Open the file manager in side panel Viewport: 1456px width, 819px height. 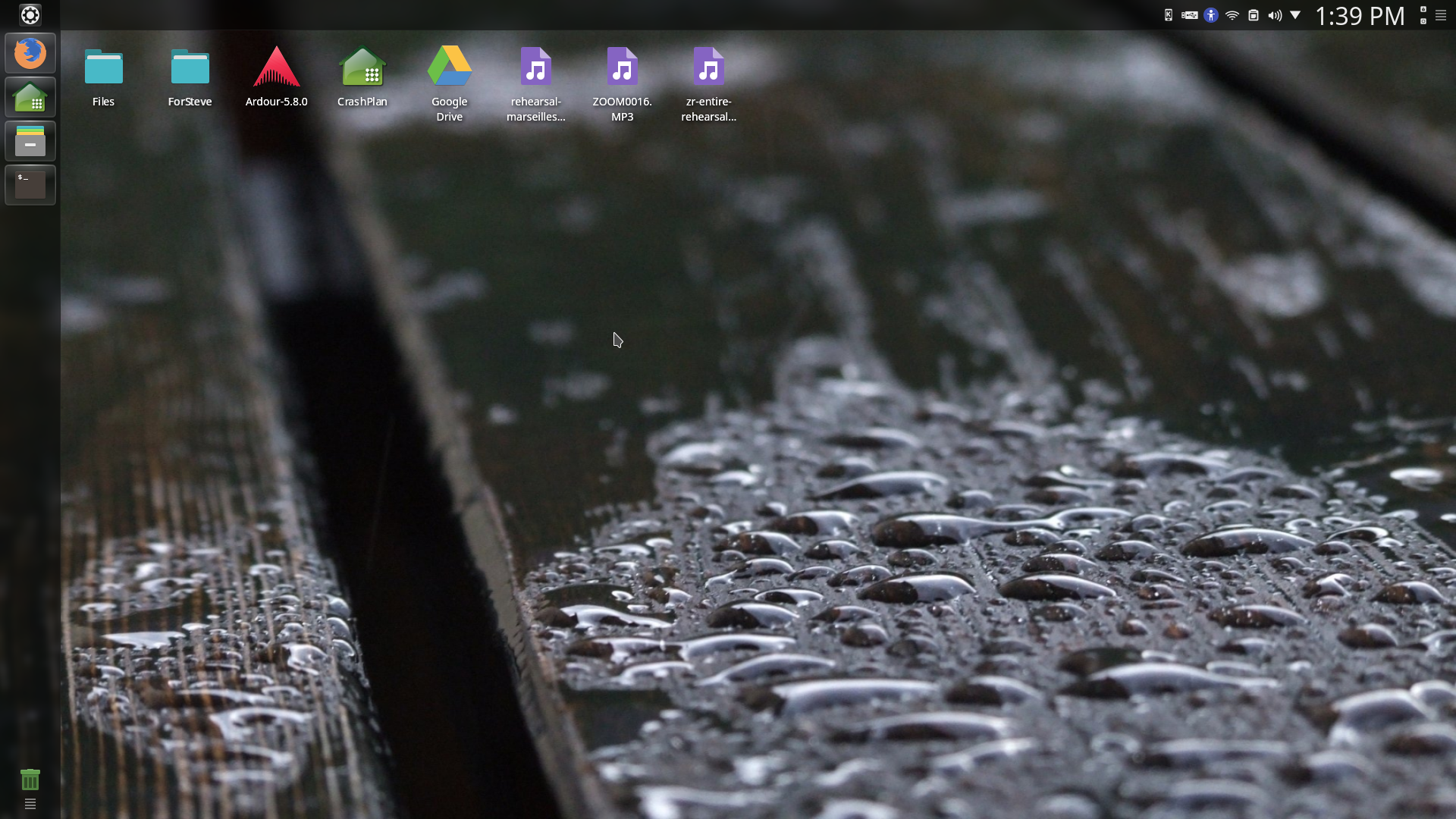pos(30,141)
